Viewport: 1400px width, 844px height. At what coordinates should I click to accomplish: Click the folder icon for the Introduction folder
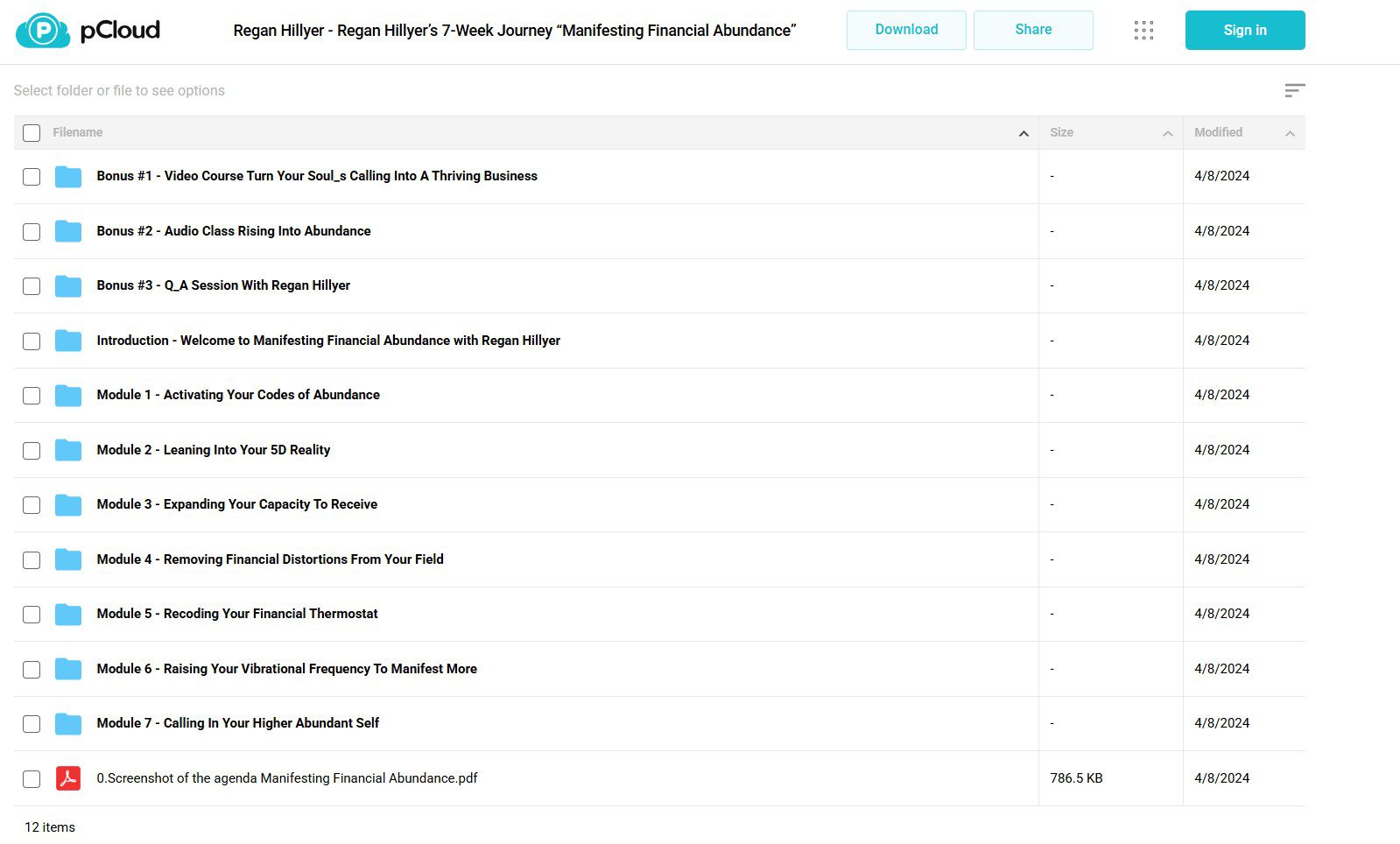68,341
